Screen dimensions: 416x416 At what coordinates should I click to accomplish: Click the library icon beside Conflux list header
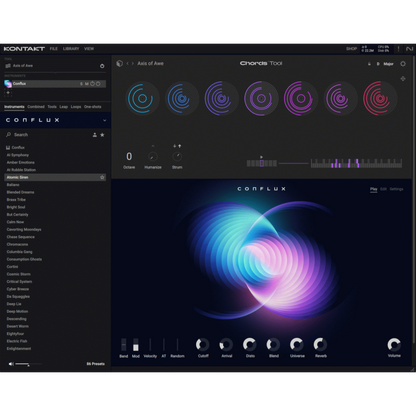pyautogui.click(x=8, y=147)
